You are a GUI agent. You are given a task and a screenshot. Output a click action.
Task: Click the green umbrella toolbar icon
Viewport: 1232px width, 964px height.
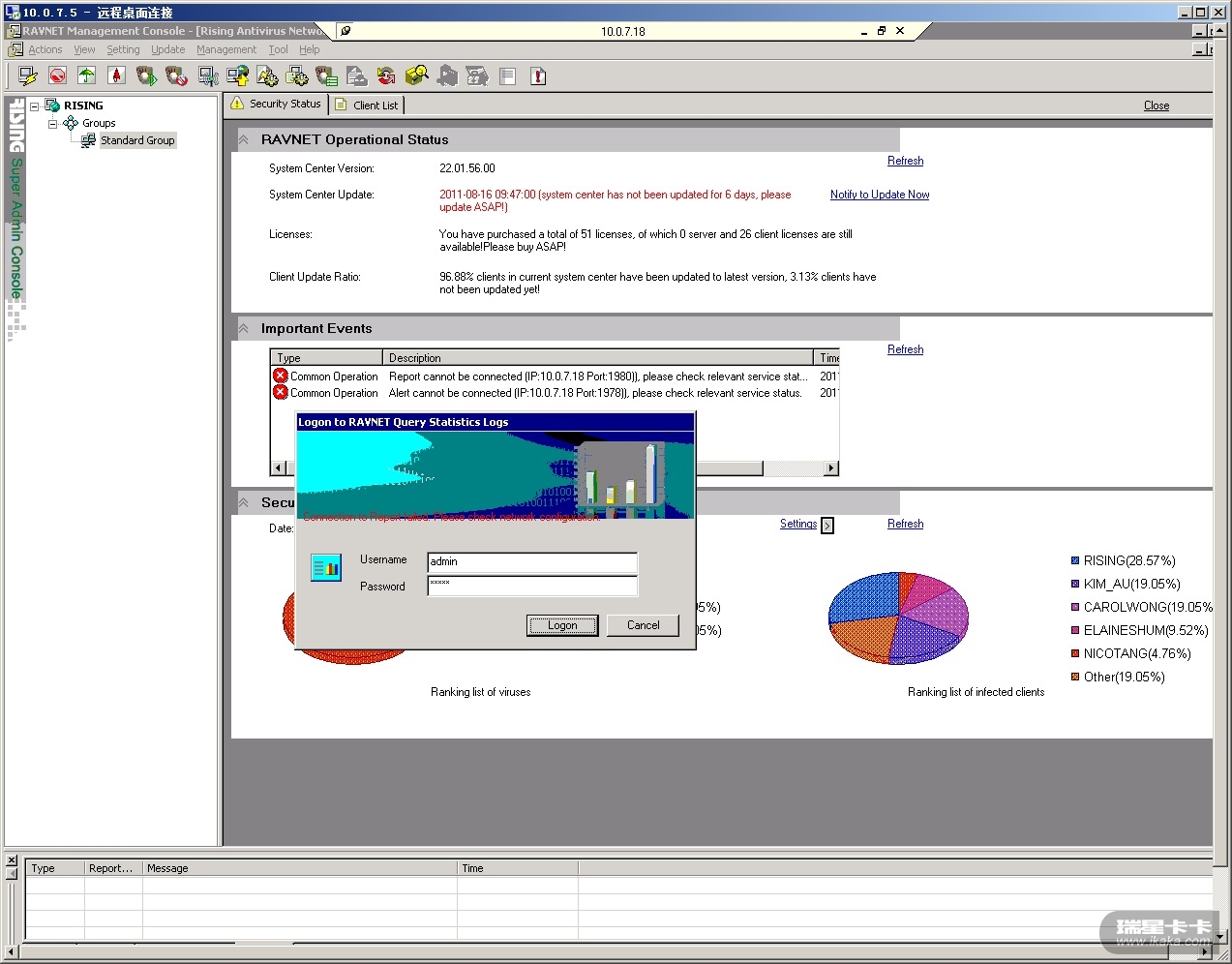pos(87,75)
